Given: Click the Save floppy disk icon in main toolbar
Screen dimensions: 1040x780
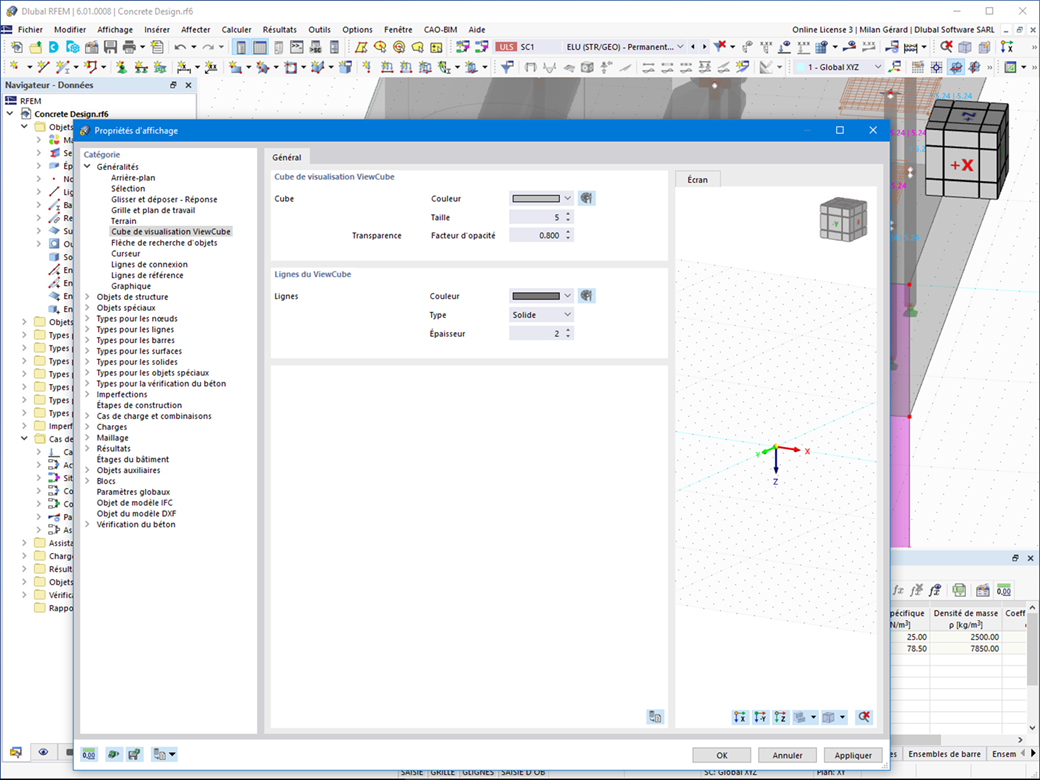Looking at the screenshot, I should (110, 47).
